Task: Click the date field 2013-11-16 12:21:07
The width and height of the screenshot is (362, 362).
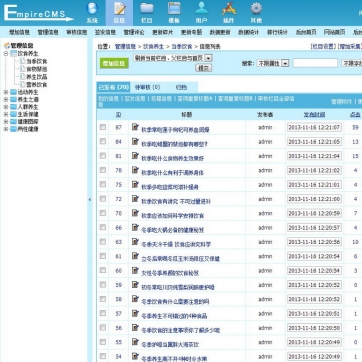Action: click(x=314, y=127)
